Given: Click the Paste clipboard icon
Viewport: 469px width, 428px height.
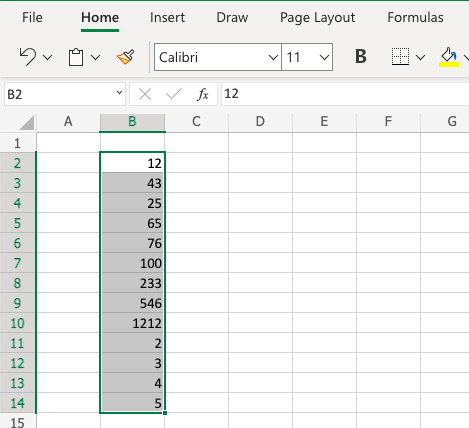Looking at the screenshot, I should [76, 57].
